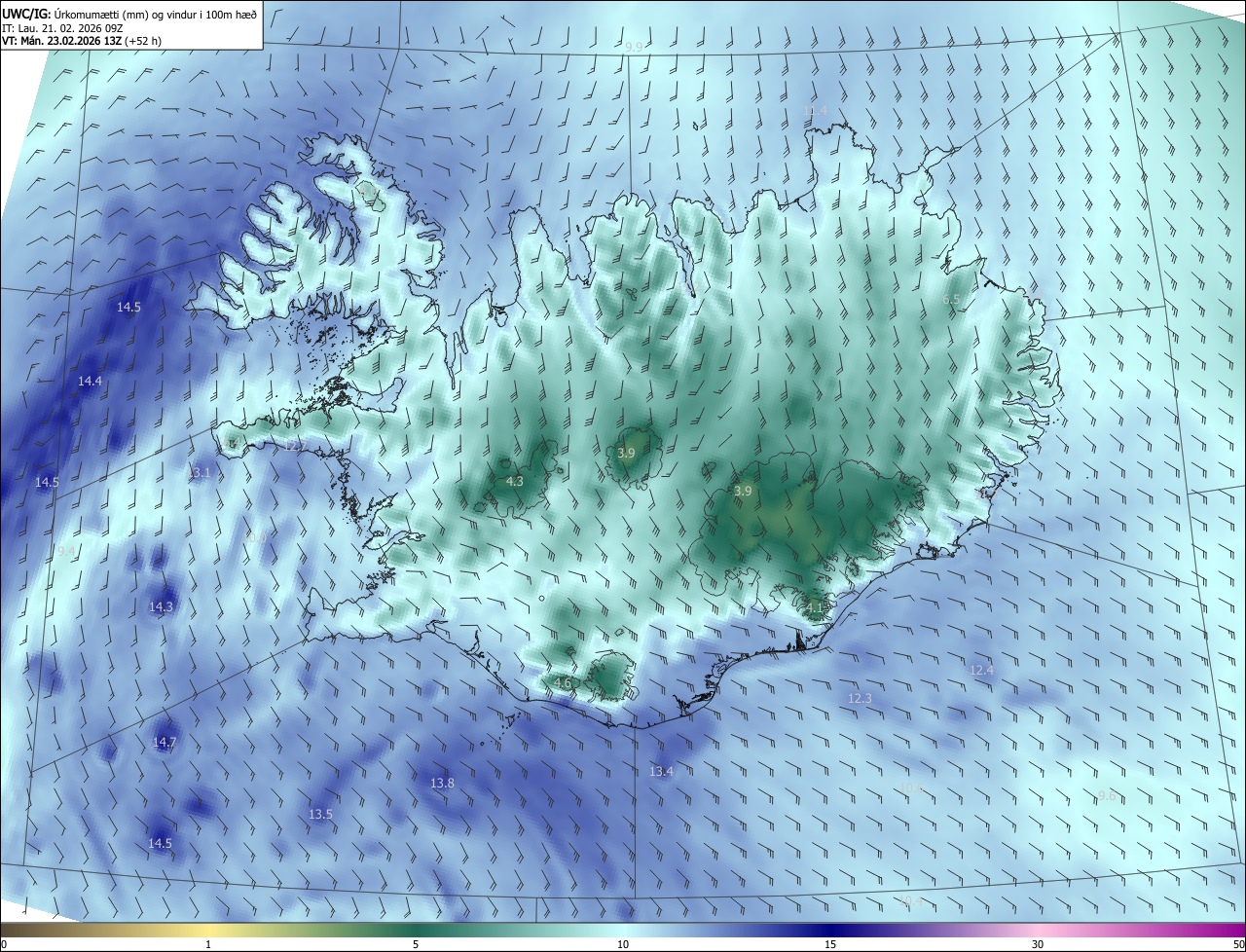Image resolution: width=1246 pixels, height=952 pixels.
Task: Click the '15' tick on the colour scale
Action: 830,944
